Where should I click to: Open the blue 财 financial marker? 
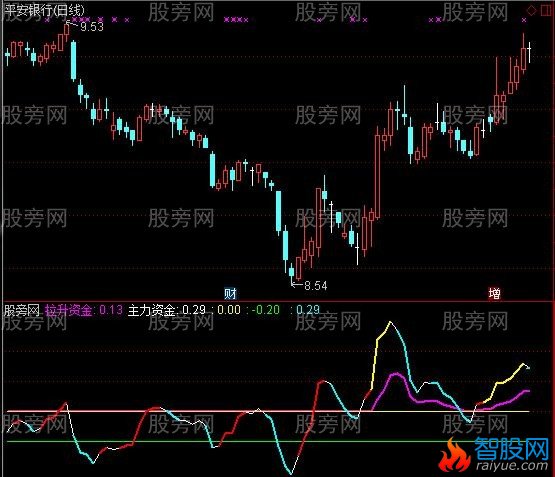[x=230, y=293]
